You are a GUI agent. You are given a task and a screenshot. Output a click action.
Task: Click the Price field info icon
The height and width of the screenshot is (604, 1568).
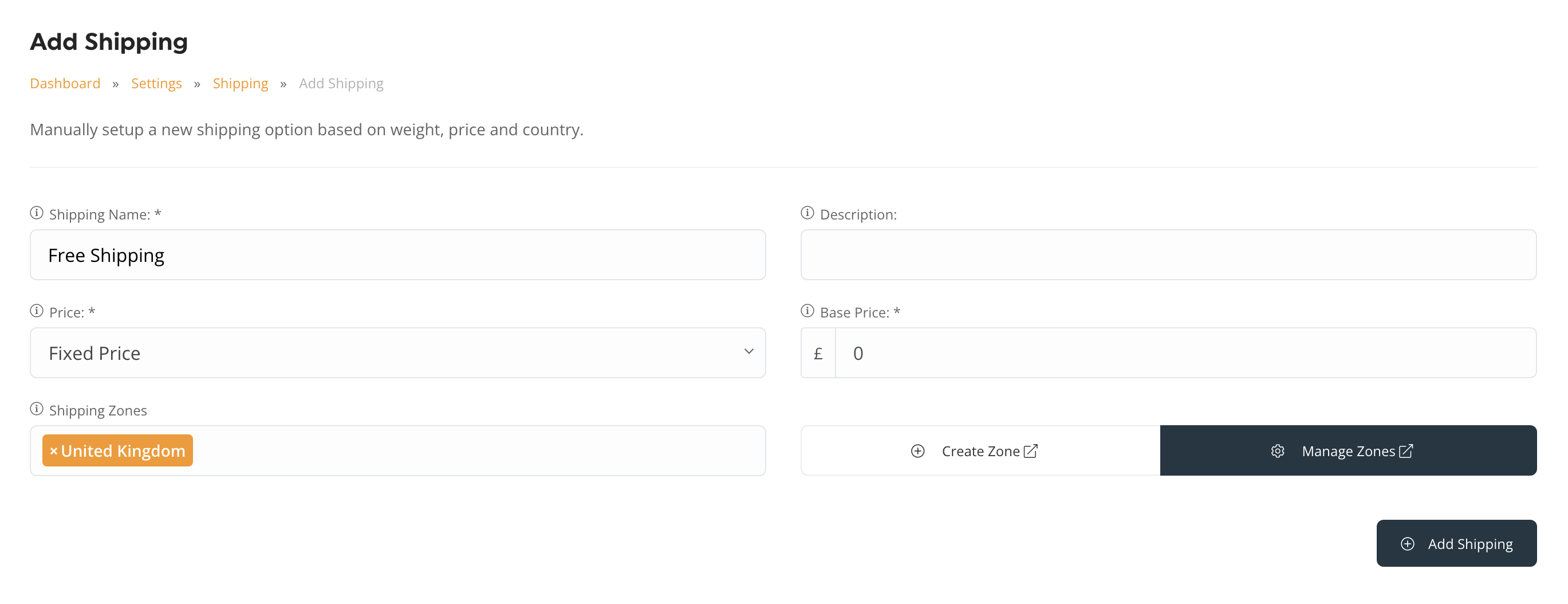[37, 311]
